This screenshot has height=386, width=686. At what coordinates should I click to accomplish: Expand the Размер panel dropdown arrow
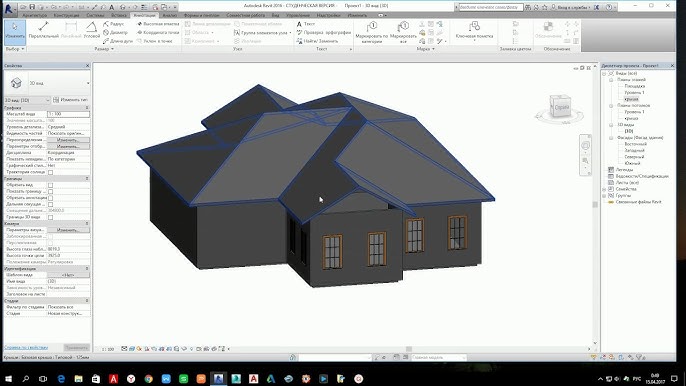coord(112,49)
